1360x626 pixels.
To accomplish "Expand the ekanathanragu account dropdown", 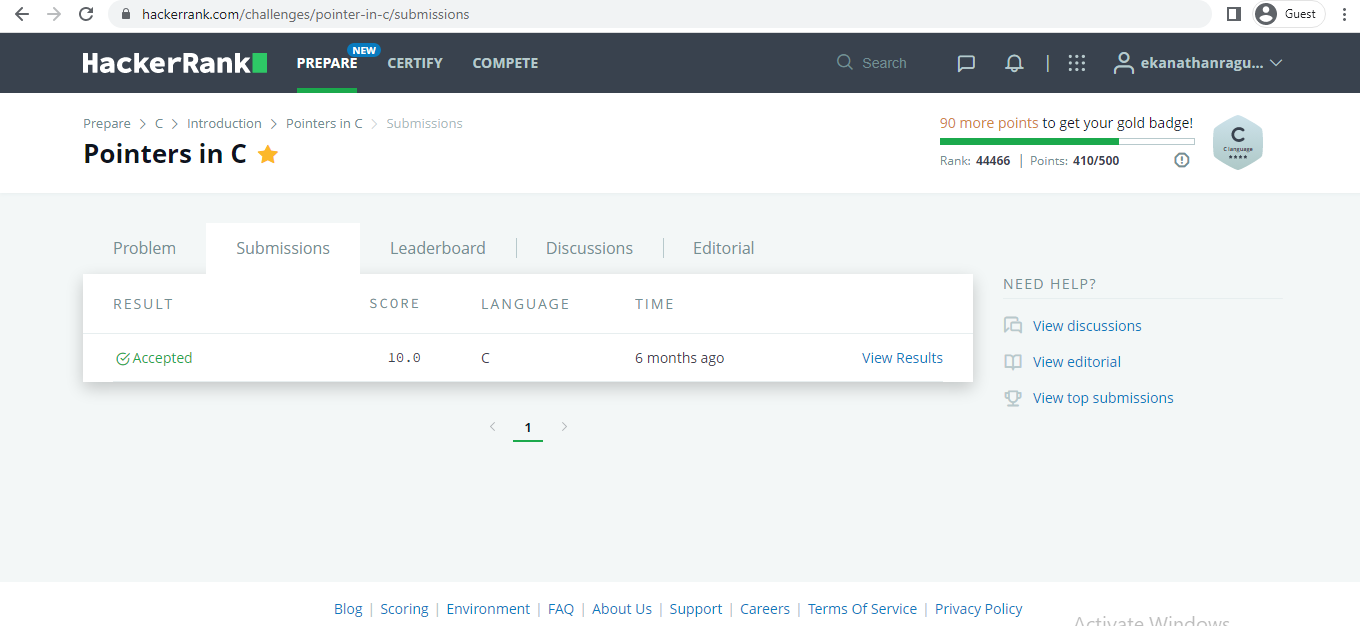I will tap(1212, 63).
